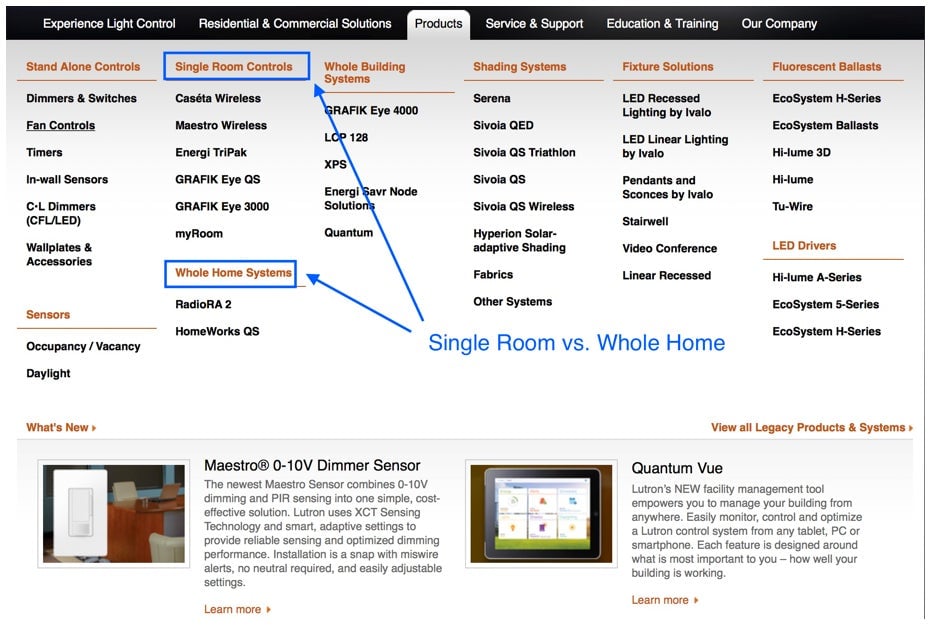Select Pendants and Sconces by Ivalo

[667, 188]
